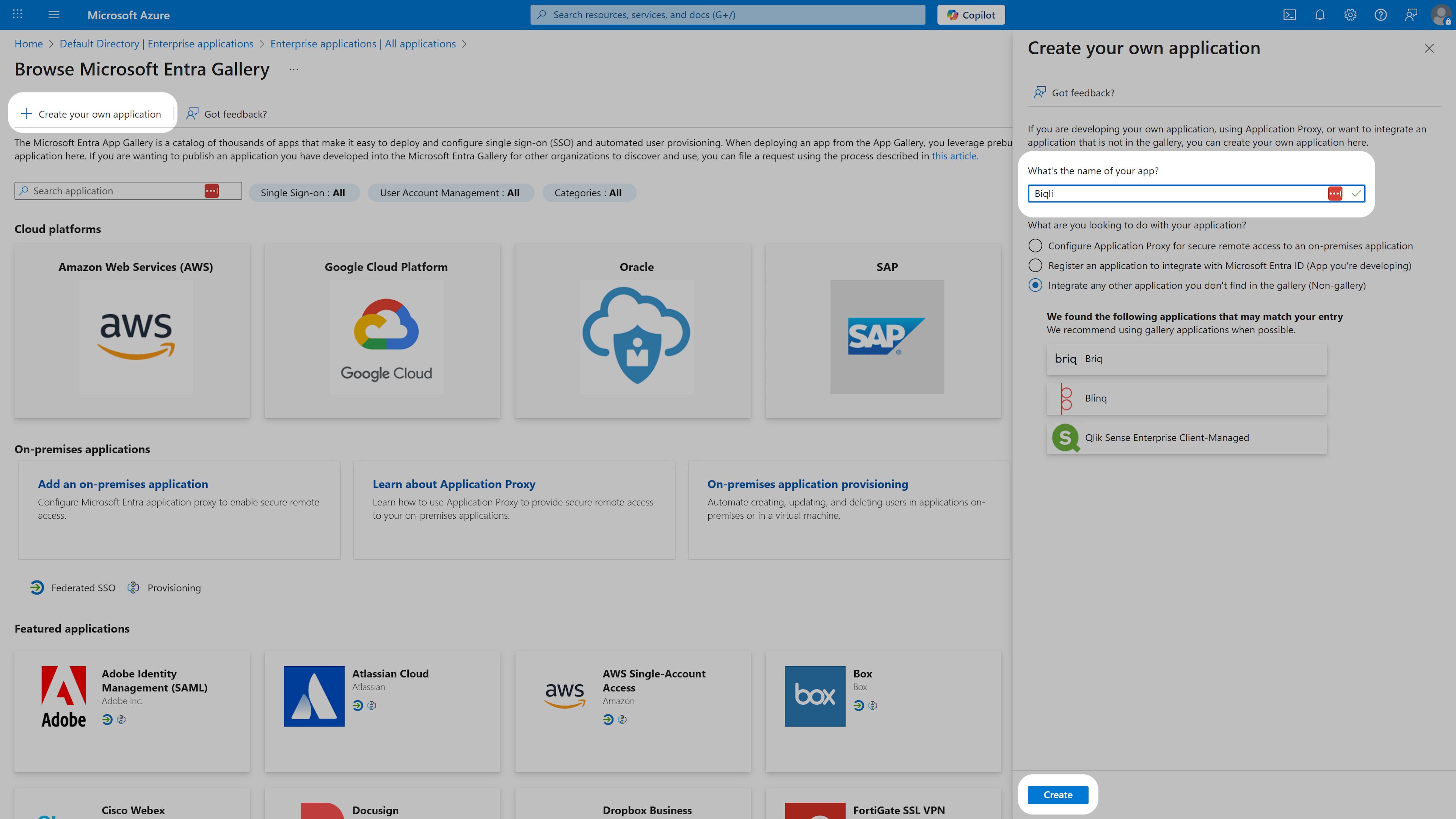The height and width of the screenshot is (819, 1456).
Task: Choose the suggested Blinq gallery app
Action: (1186, 399)
